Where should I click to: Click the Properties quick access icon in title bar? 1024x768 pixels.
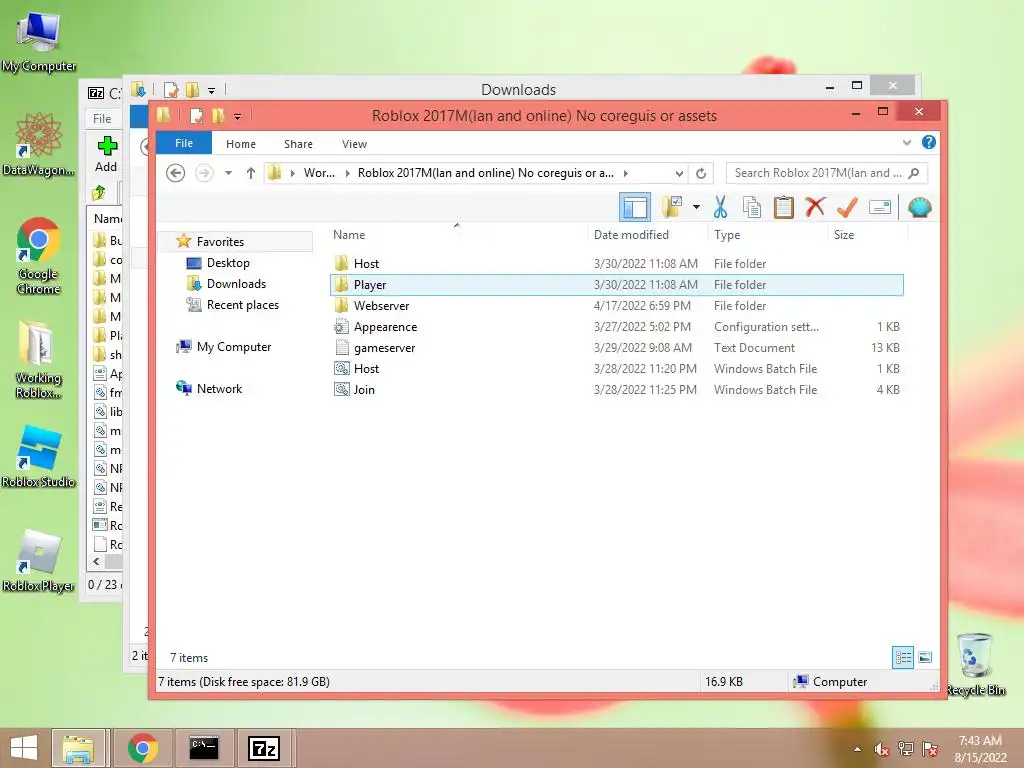point(196,116)
